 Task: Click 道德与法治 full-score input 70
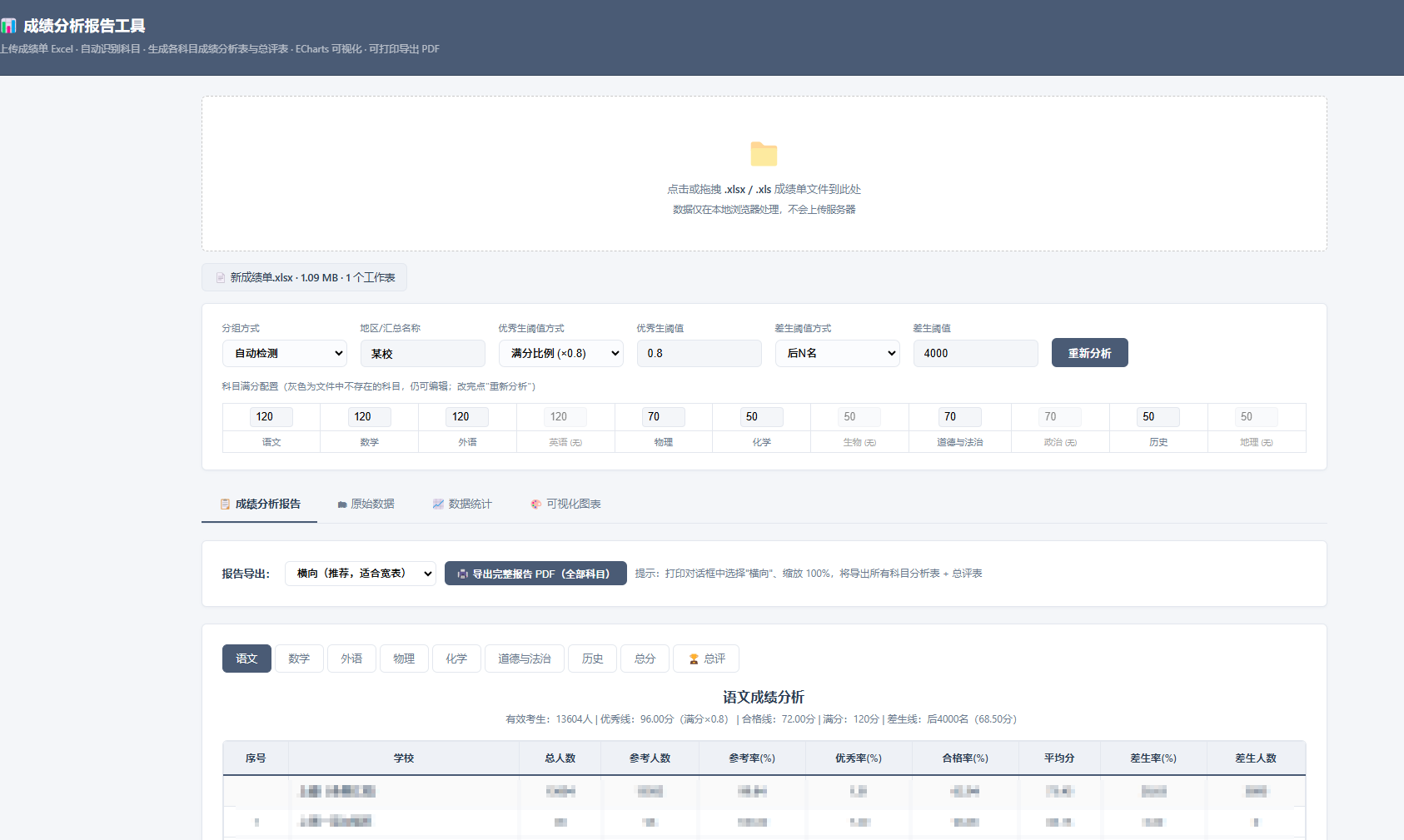[x=960, y=416]
